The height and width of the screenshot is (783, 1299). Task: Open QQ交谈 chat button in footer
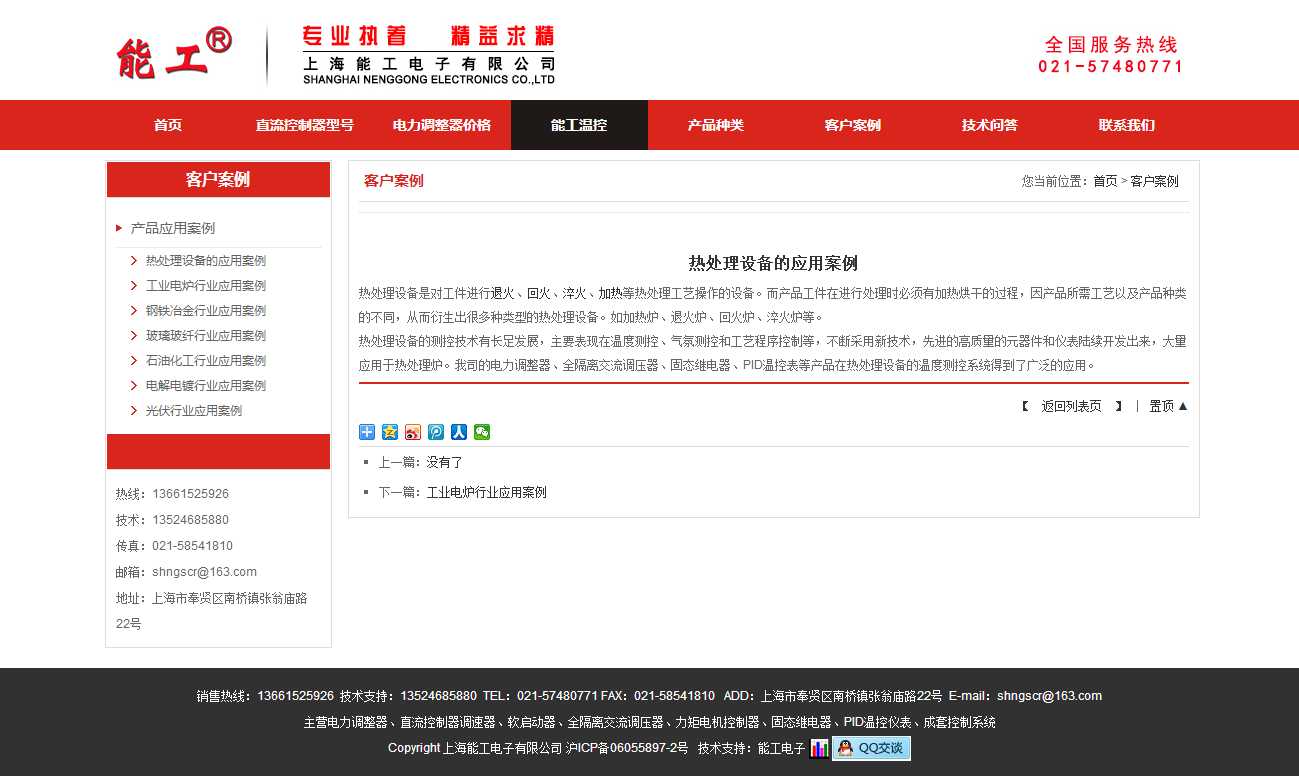871,749
